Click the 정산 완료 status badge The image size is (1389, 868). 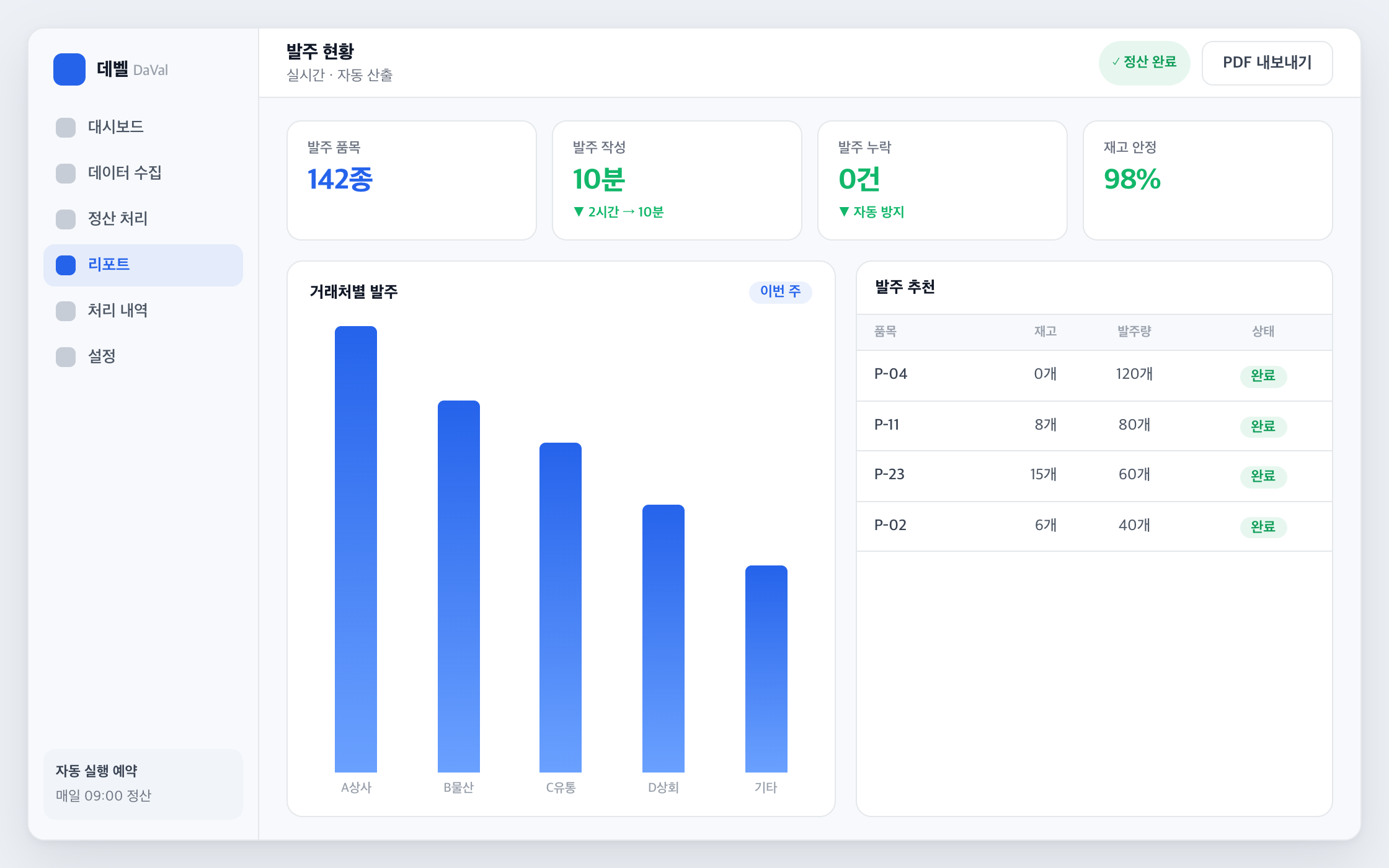coord(1144,63)
